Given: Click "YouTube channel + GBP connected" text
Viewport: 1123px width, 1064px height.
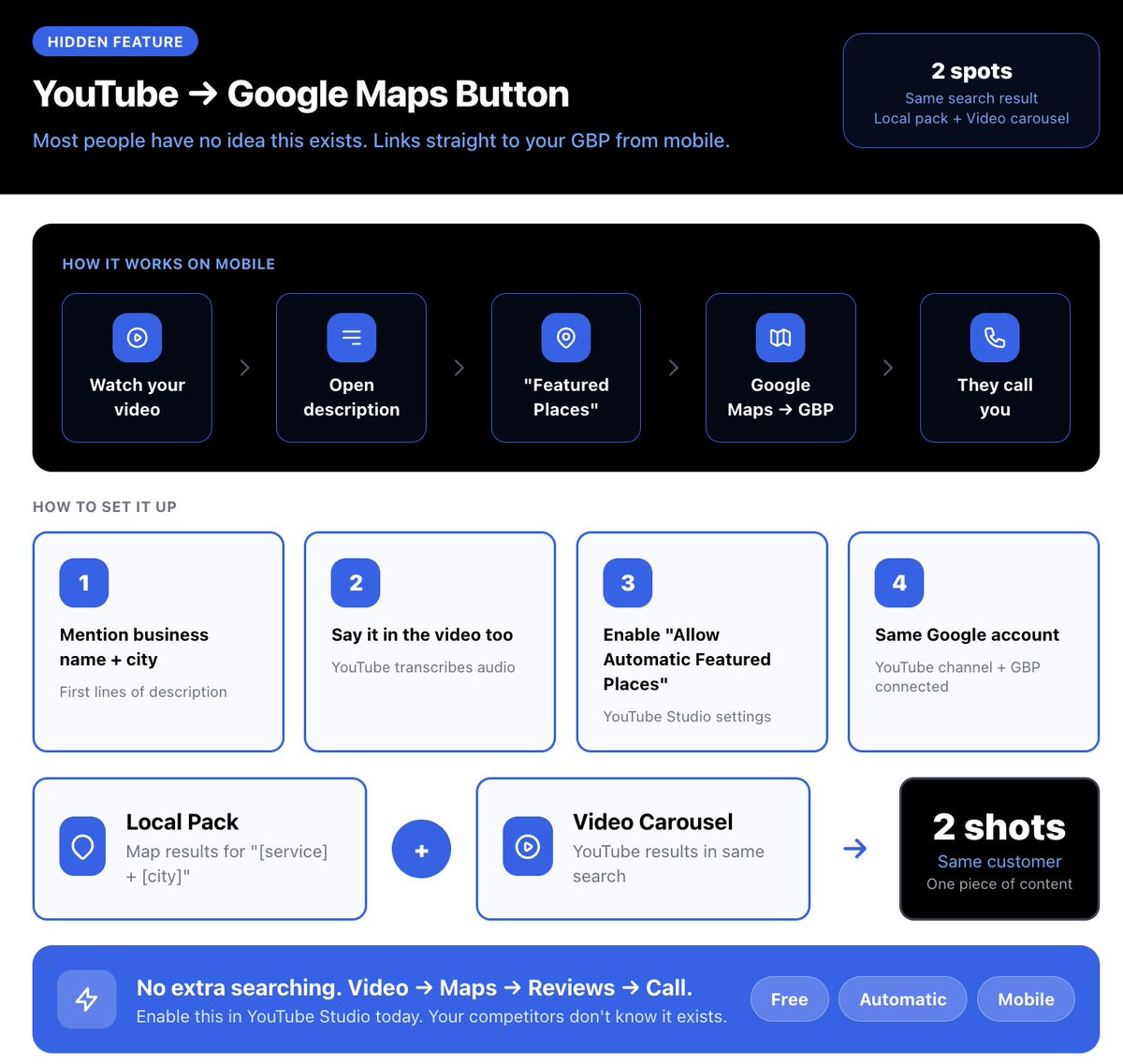Looking at the screenshot, I should [957, 677].
